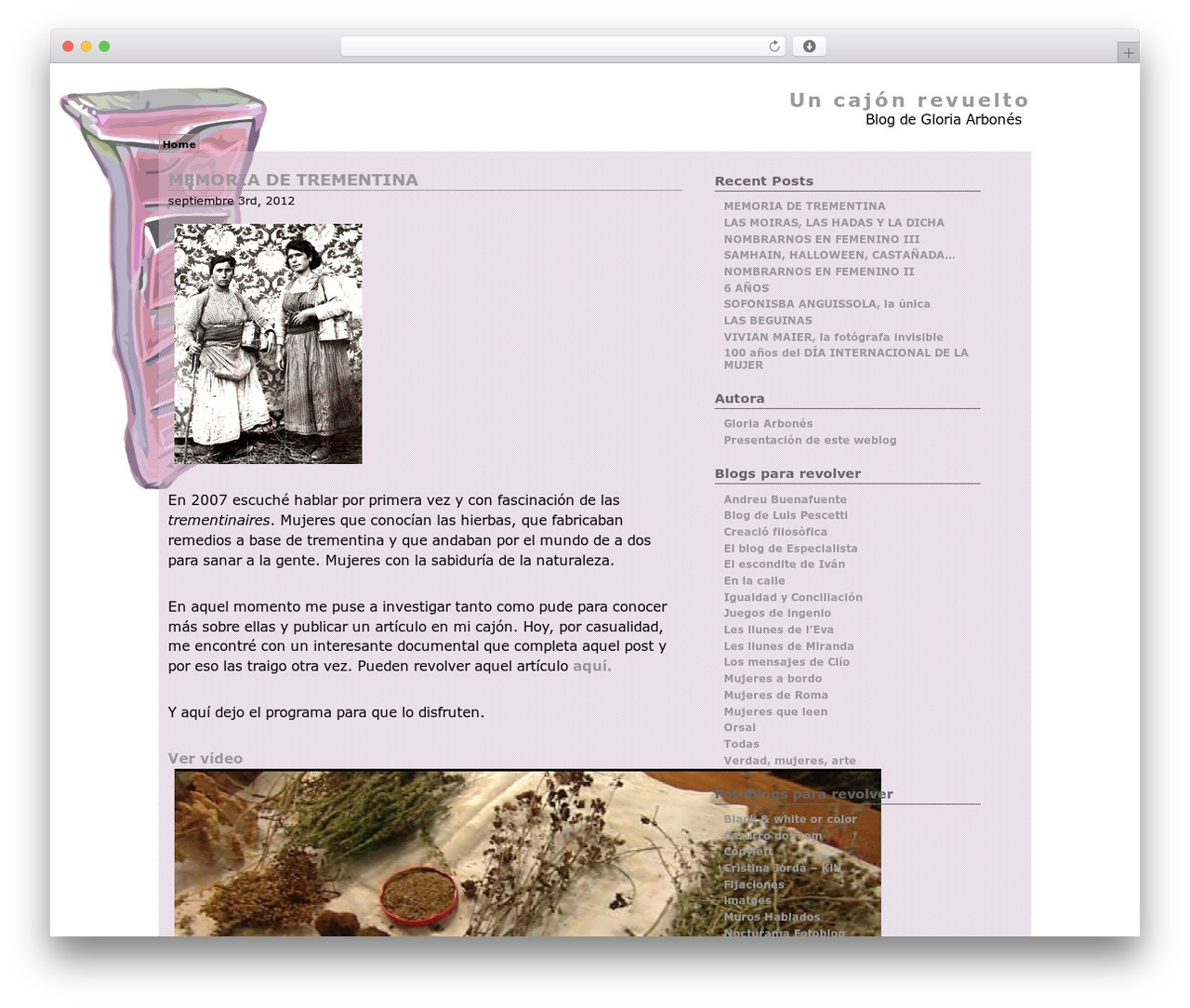The image size is (1190, 1008).
Task: Go to 'Un cajón revuelto' site title
Action: pyautogui.click(x=909, y=99)
